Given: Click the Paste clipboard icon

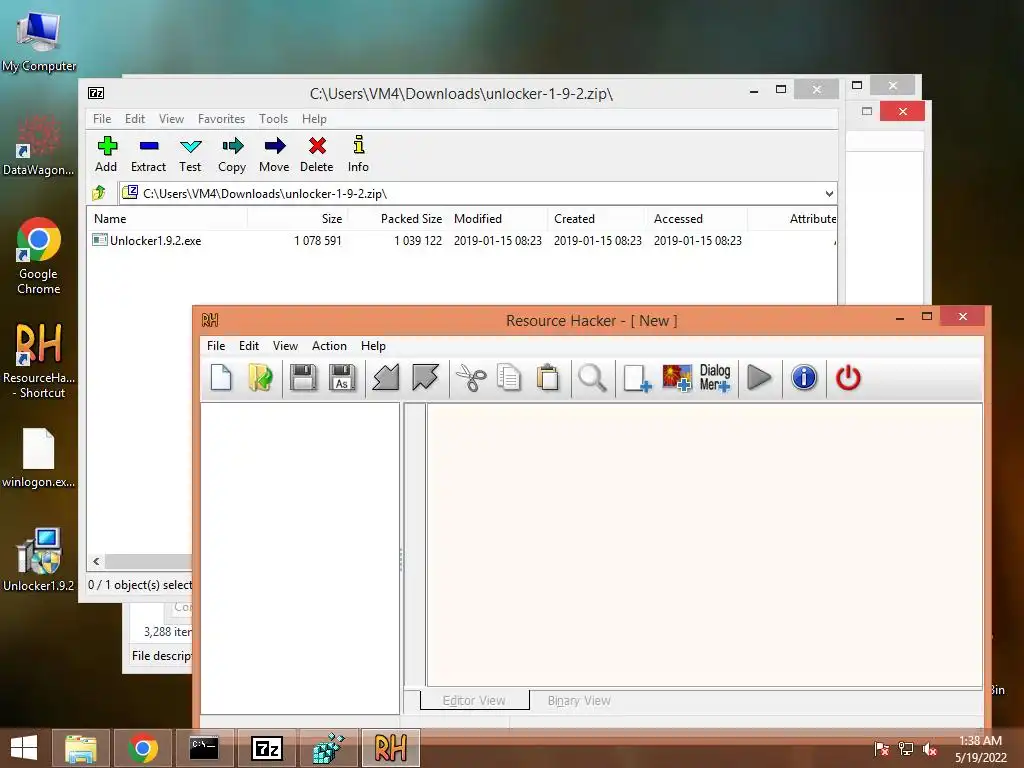Looking at the screenshot, I should 548,378.
